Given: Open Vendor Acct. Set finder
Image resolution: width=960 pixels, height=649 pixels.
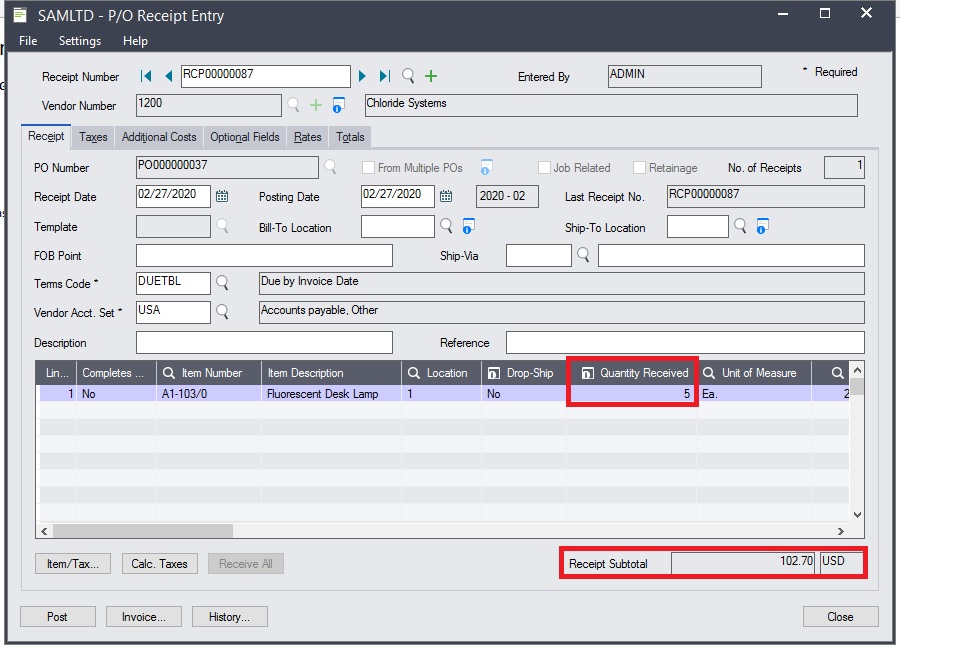Looking at the screenshot, I should [x=222, y=312].
